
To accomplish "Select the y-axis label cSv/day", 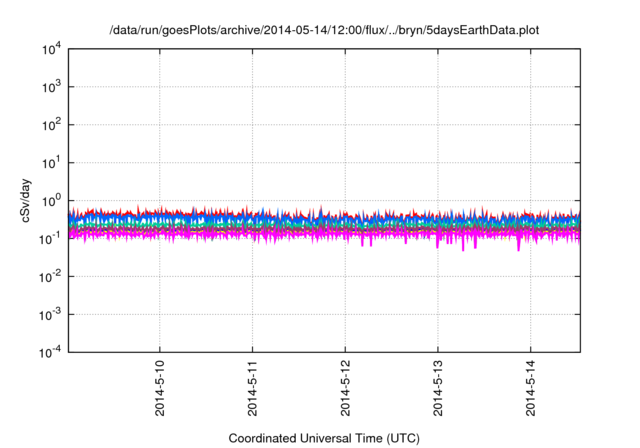I will (x=26, y=200).
